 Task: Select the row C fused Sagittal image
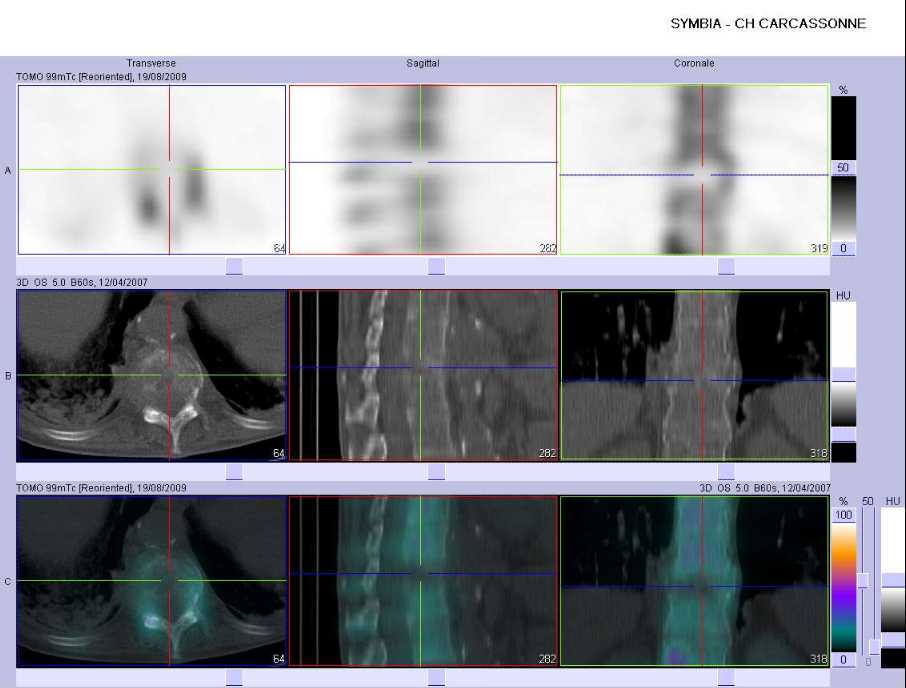click(423, 581)
